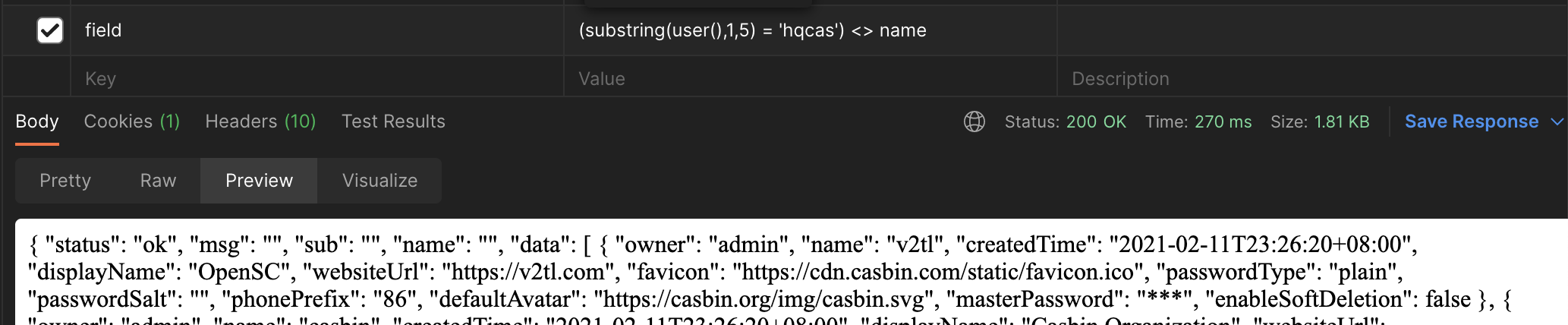Click the "displayName": "OpenSC" text

pyautogui.click(x=159, y=272)
